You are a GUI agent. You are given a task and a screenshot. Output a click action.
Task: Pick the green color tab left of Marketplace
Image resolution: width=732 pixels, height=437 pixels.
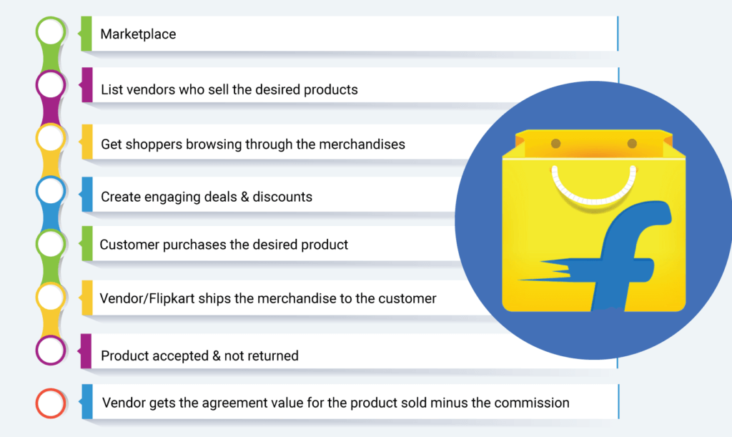86,33
